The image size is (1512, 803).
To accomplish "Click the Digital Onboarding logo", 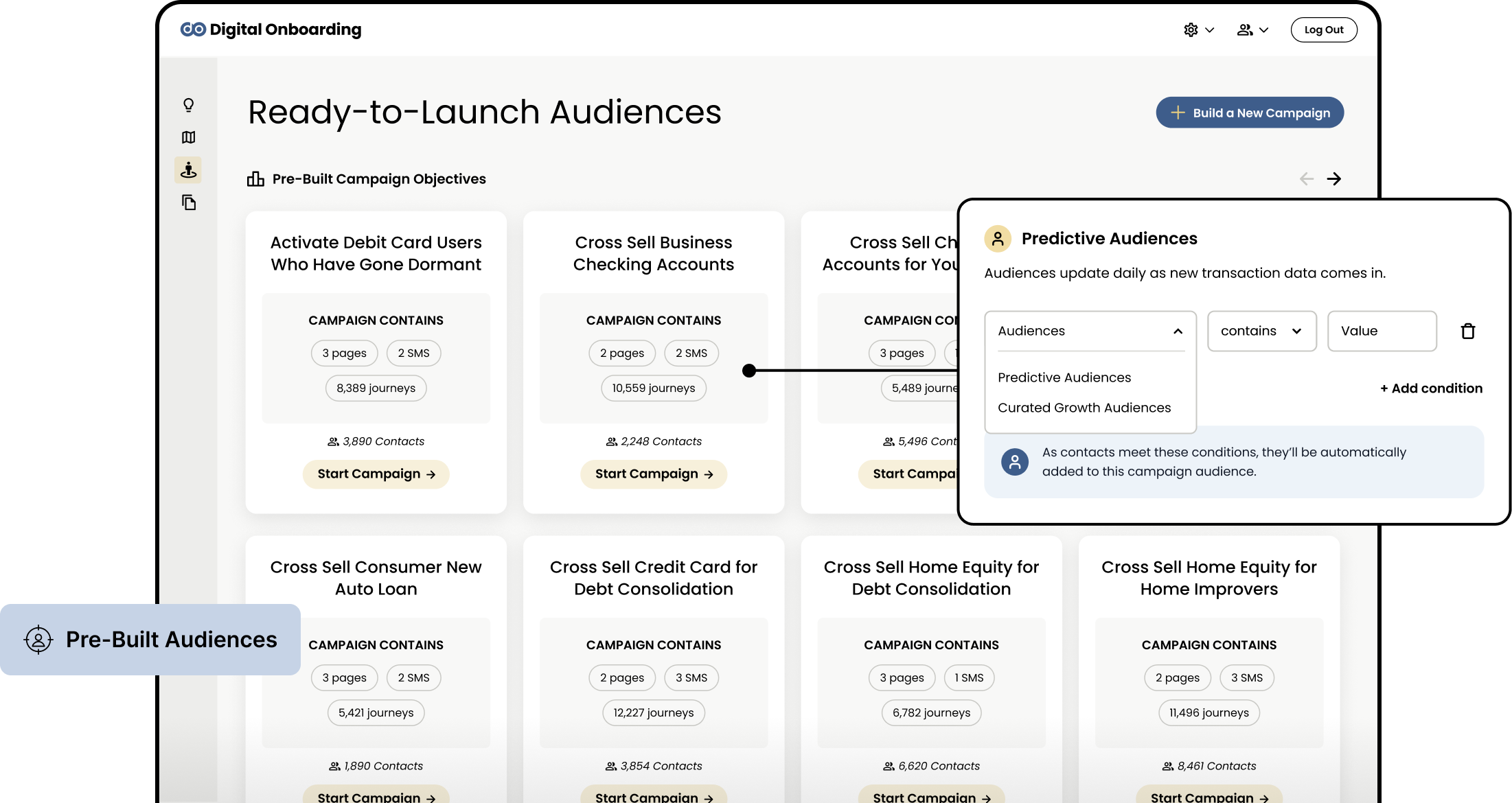I will [x=271, y=30].
